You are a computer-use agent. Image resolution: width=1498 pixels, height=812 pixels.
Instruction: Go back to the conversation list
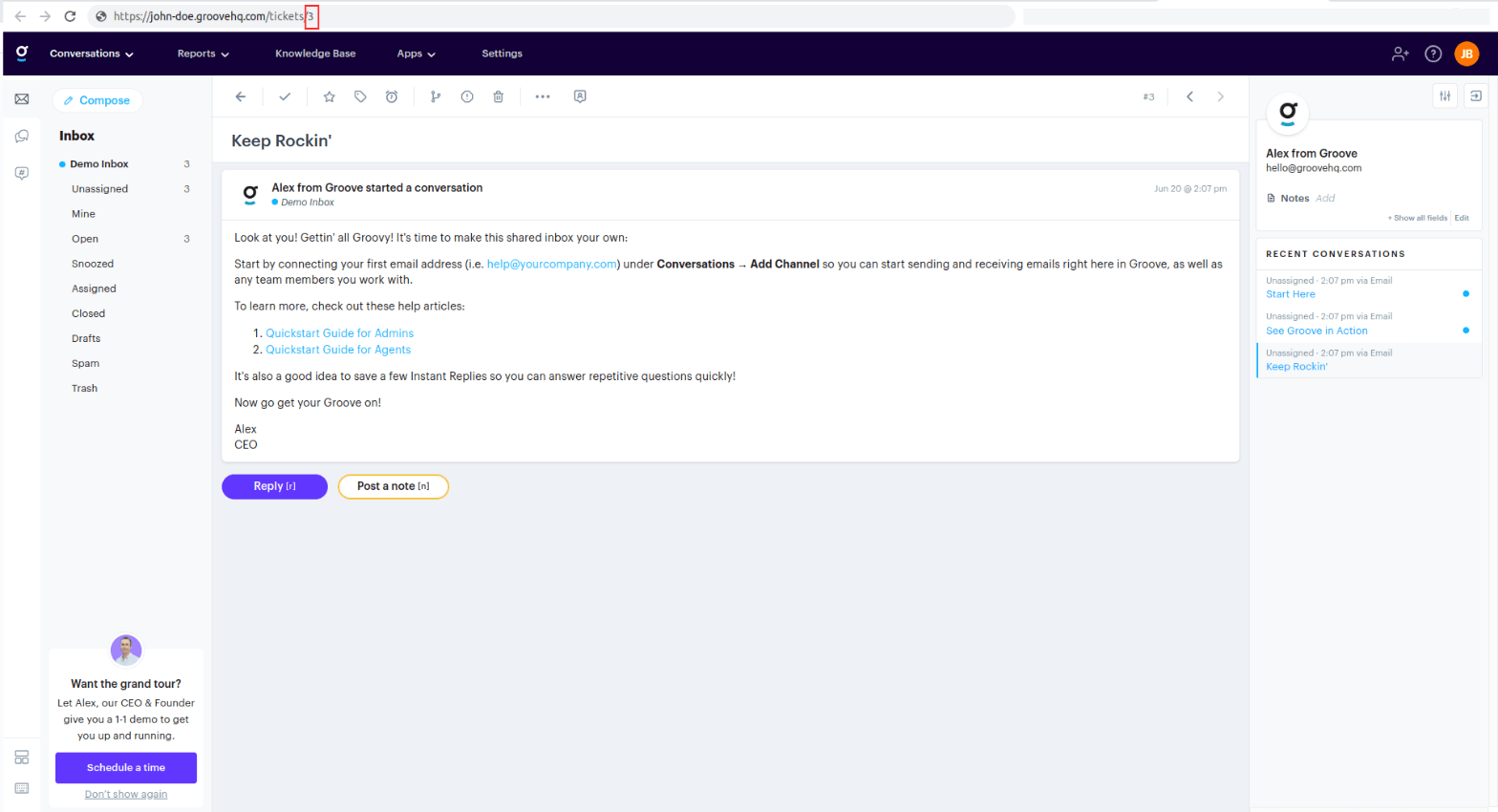click(241, 96)
